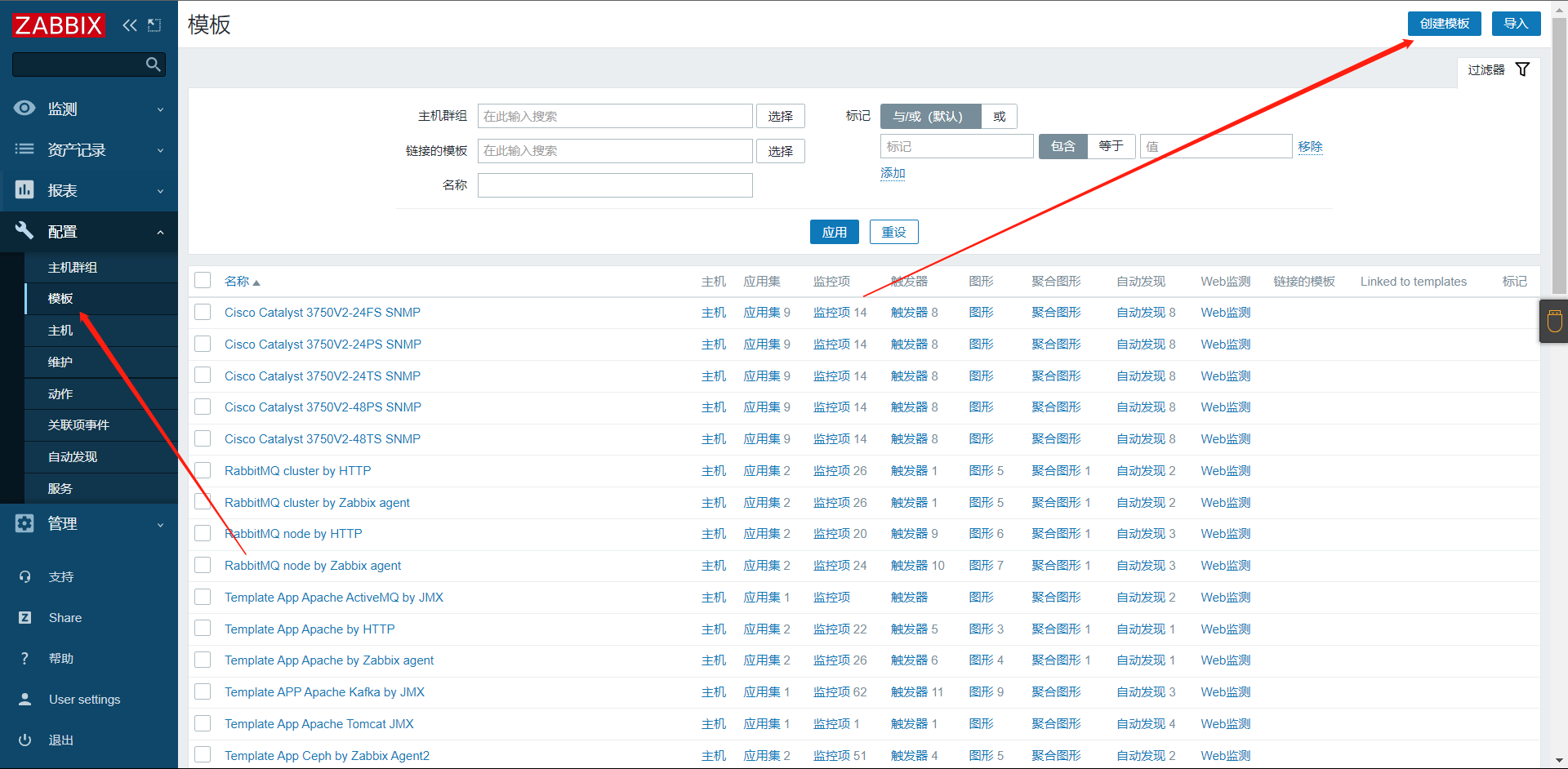Focus the sidebar search field
Viewport: 1568px width, 769px height.
pos(88,64)
